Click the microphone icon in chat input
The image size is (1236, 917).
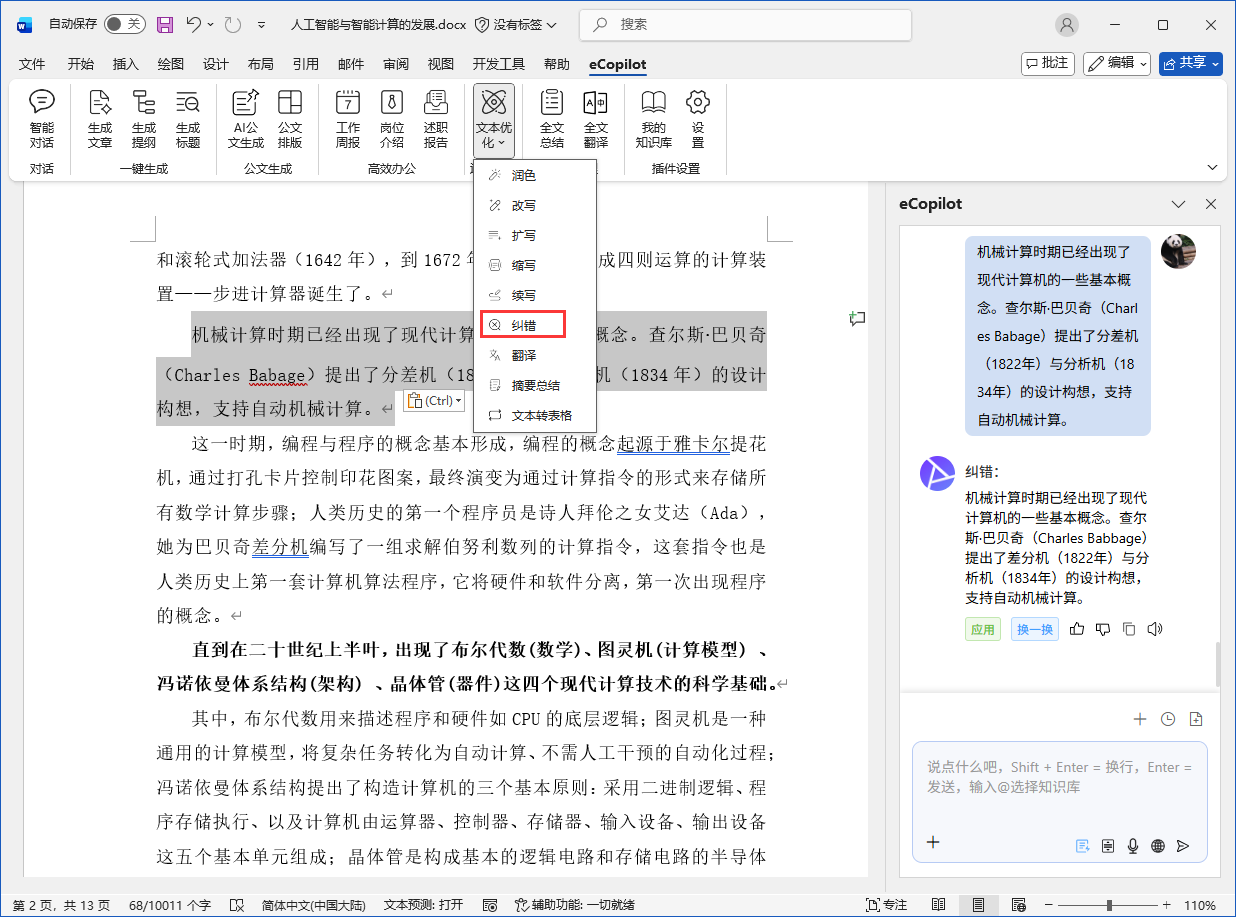click(x=1133, y=846)
